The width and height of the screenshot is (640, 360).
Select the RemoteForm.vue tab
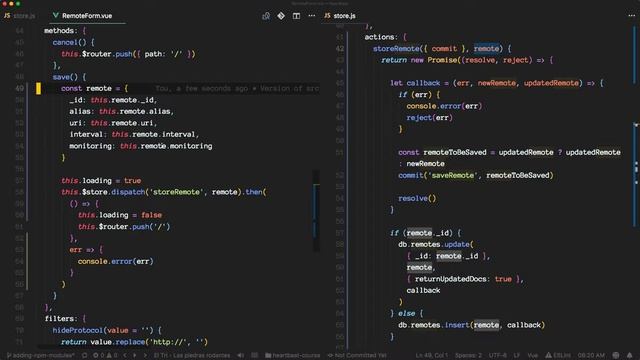pyautogui.click(x=82, y=16)
